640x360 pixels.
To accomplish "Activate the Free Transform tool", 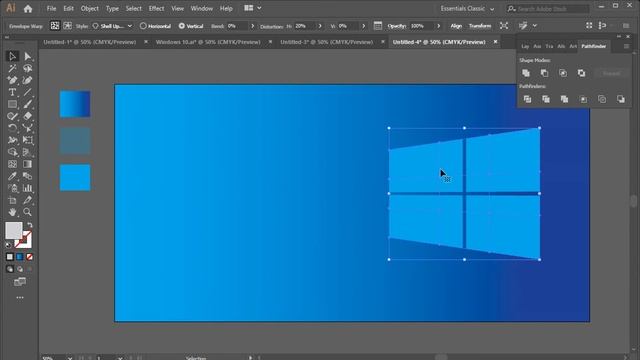I will [x=27, y=140].
